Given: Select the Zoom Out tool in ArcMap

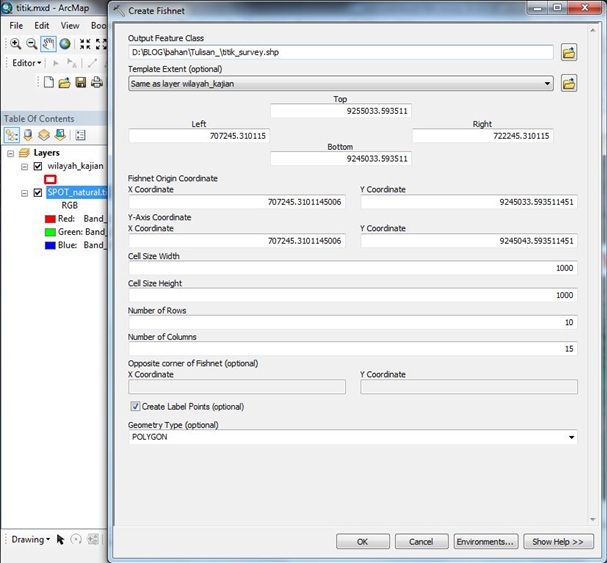Looking at the screenshot, I should [x=32, y=44].
